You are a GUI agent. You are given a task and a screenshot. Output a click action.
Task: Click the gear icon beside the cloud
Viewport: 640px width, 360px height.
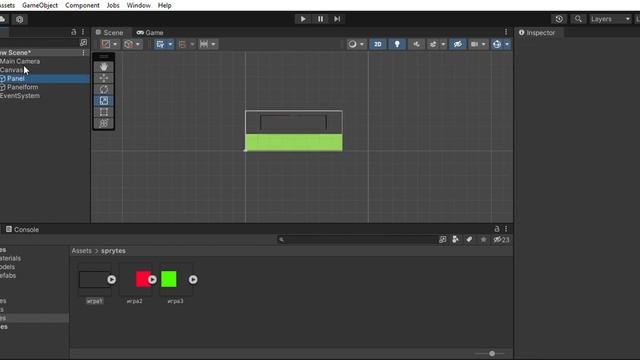point(19,19)
